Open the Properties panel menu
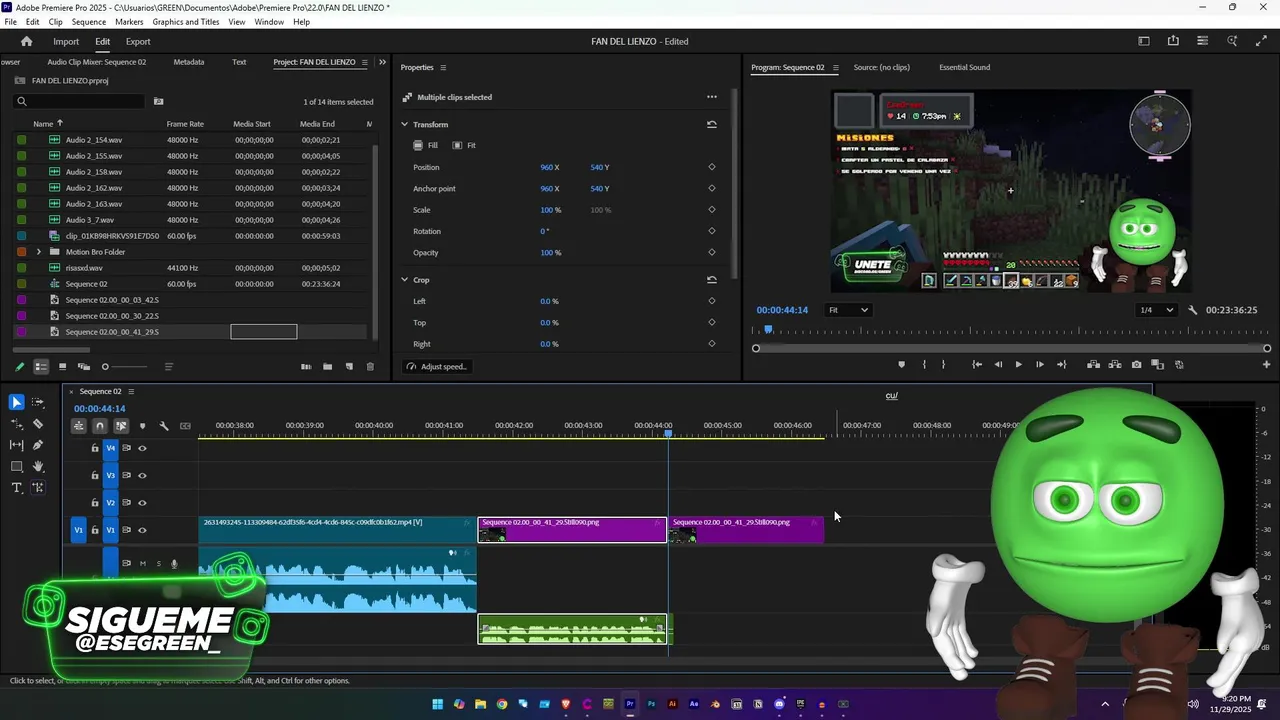Image resolution: width=1280 pixels, height=720 pixels. (443, 68)
